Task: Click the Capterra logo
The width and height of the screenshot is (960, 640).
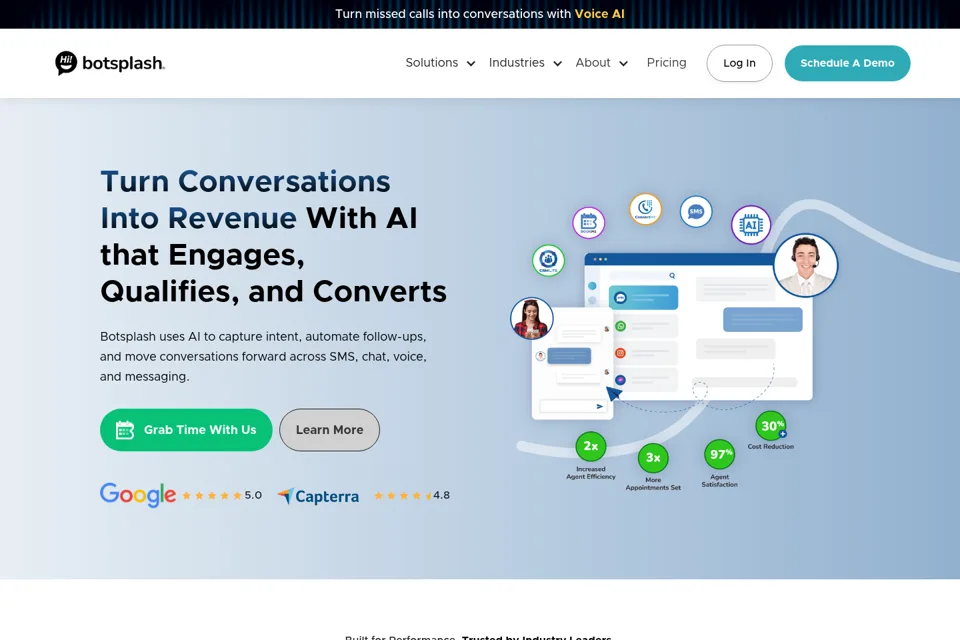Action: pos(318,496)
